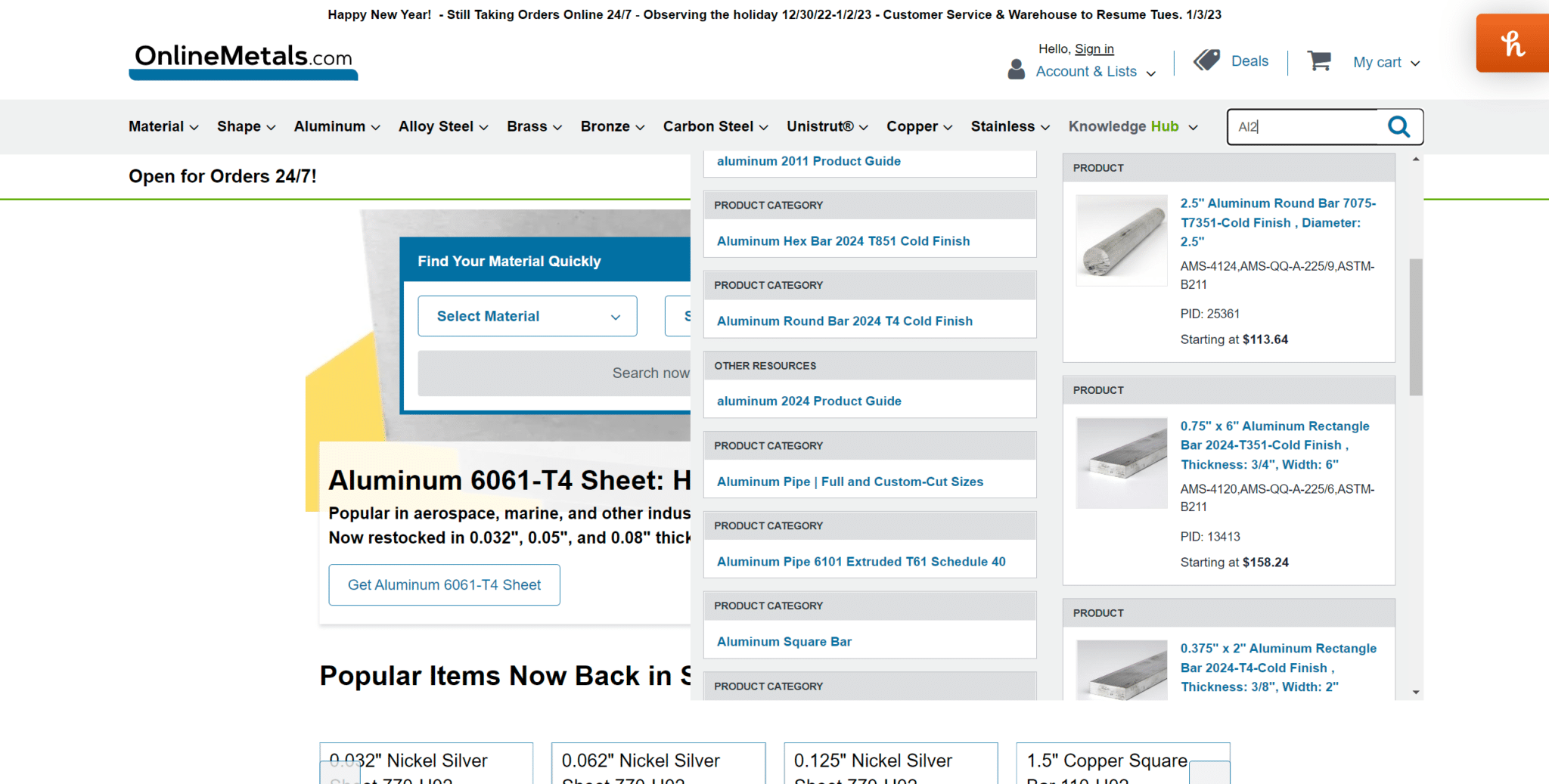Open the Shape menu
This screenshot has height=784, width=1549.
coord(246,127)
